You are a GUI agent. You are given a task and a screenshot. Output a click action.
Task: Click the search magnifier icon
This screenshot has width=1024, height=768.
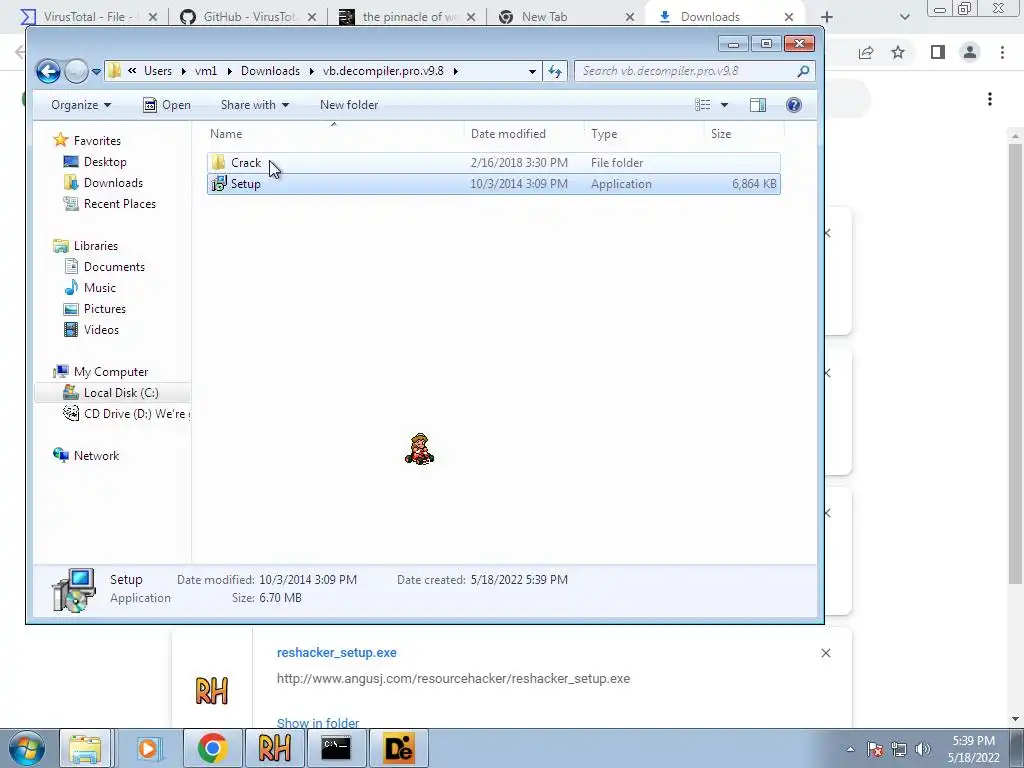(803, 71)
